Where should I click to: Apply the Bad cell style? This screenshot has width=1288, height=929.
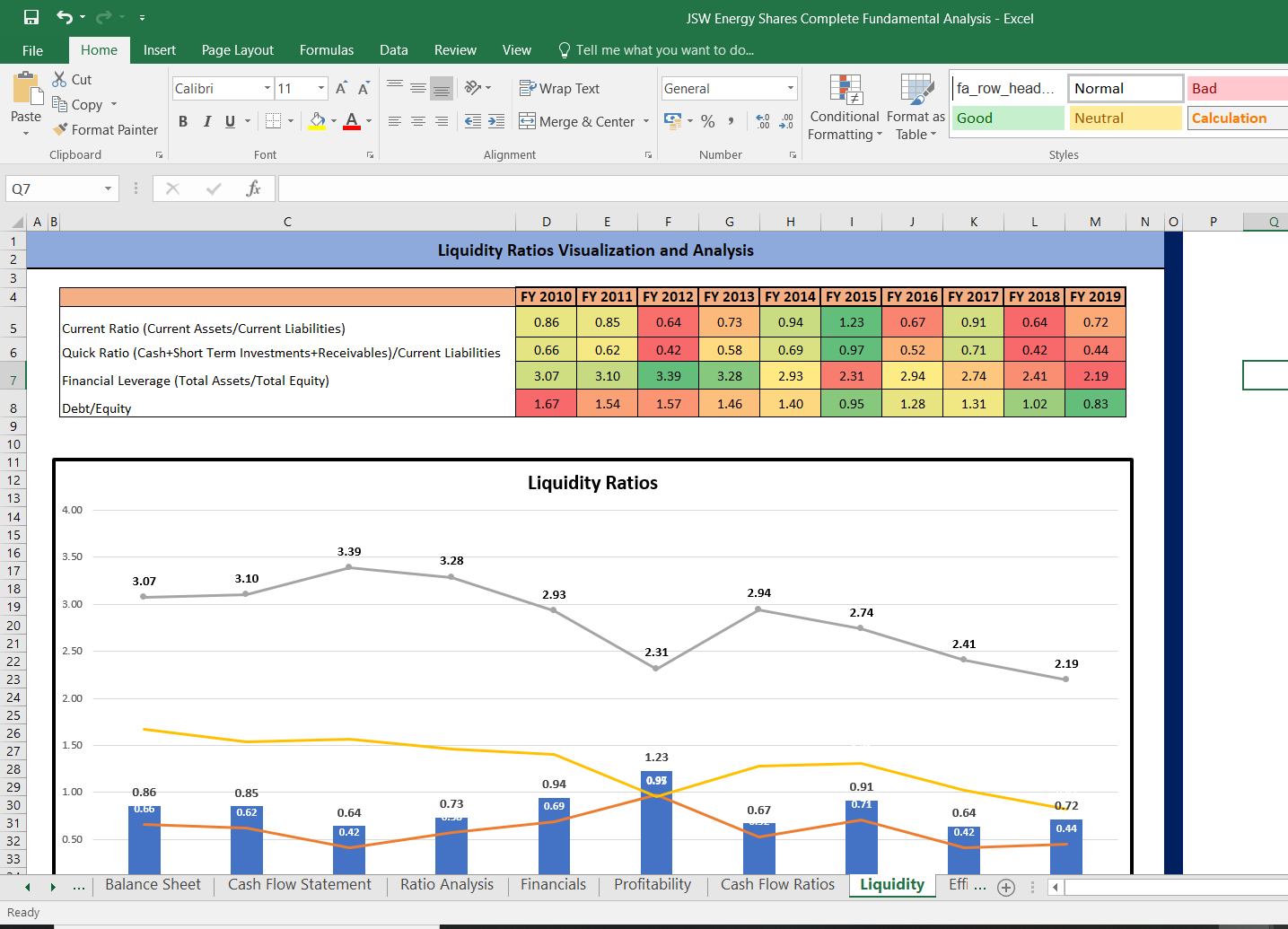pyautogui.click(x=1237, y=88)
